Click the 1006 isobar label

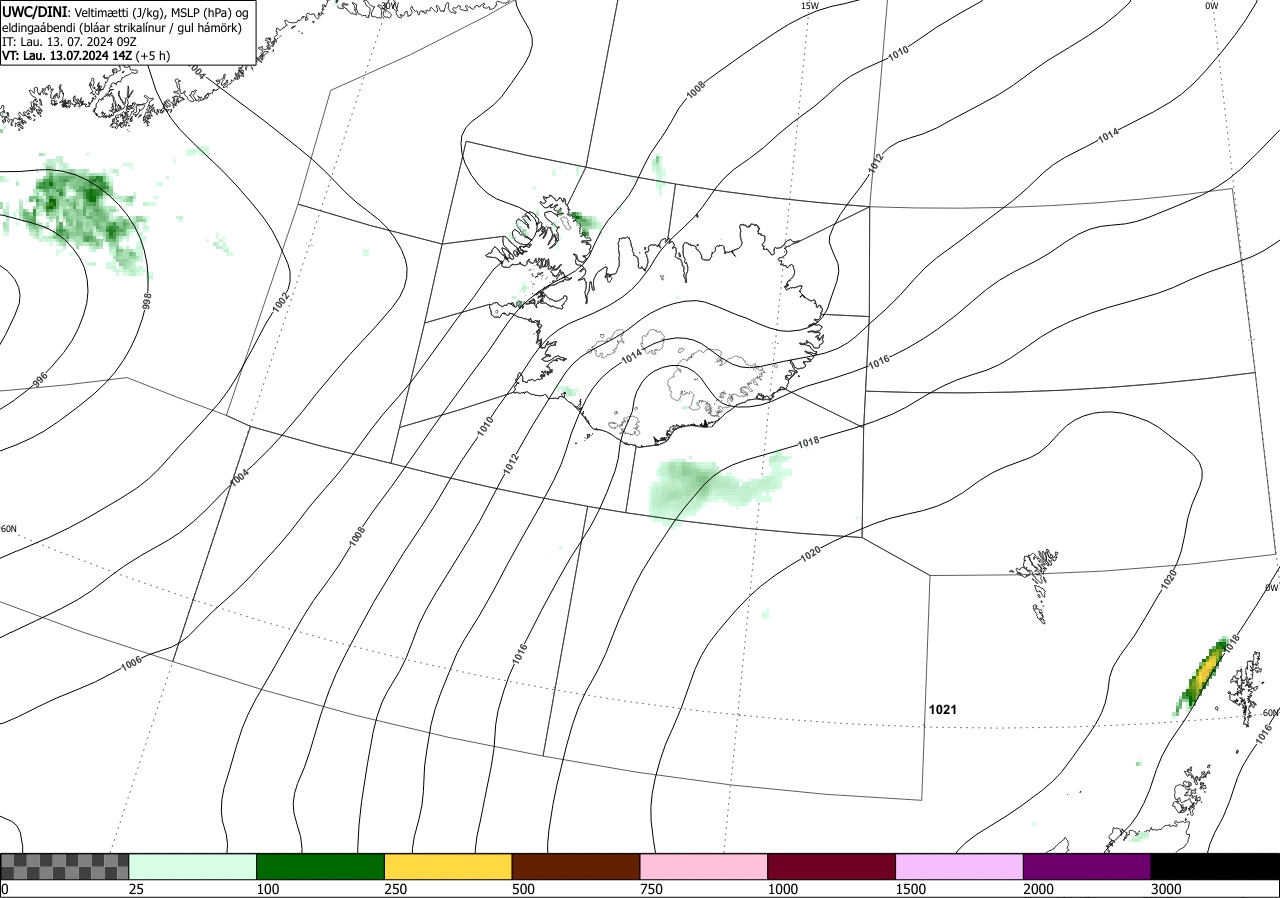pos(131,662)
